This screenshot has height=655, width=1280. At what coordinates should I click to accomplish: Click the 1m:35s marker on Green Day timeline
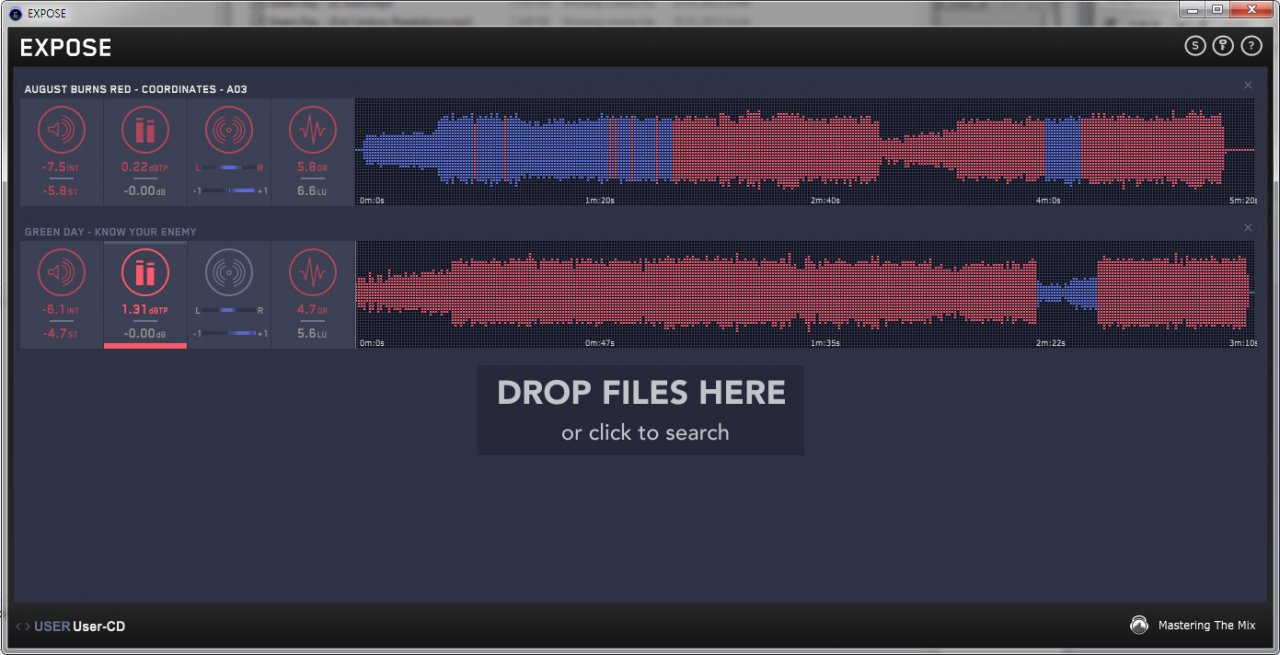[x=825, y=343]
